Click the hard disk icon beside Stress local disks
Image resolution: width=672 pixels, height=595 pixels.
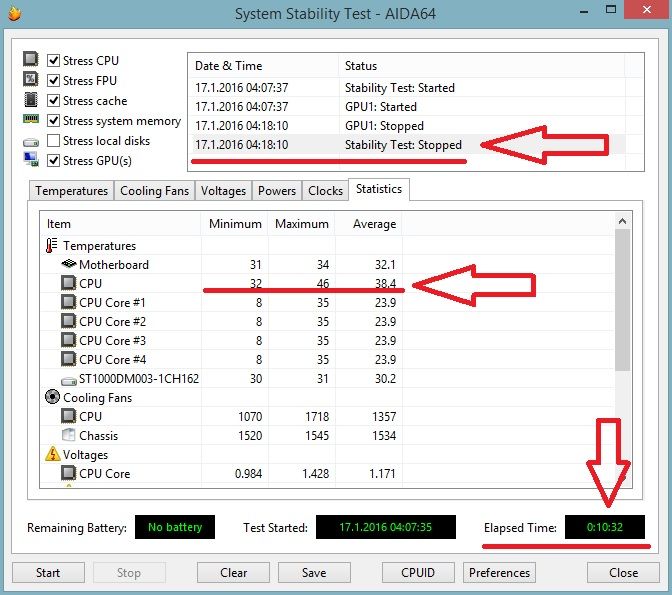pos(31,142)
